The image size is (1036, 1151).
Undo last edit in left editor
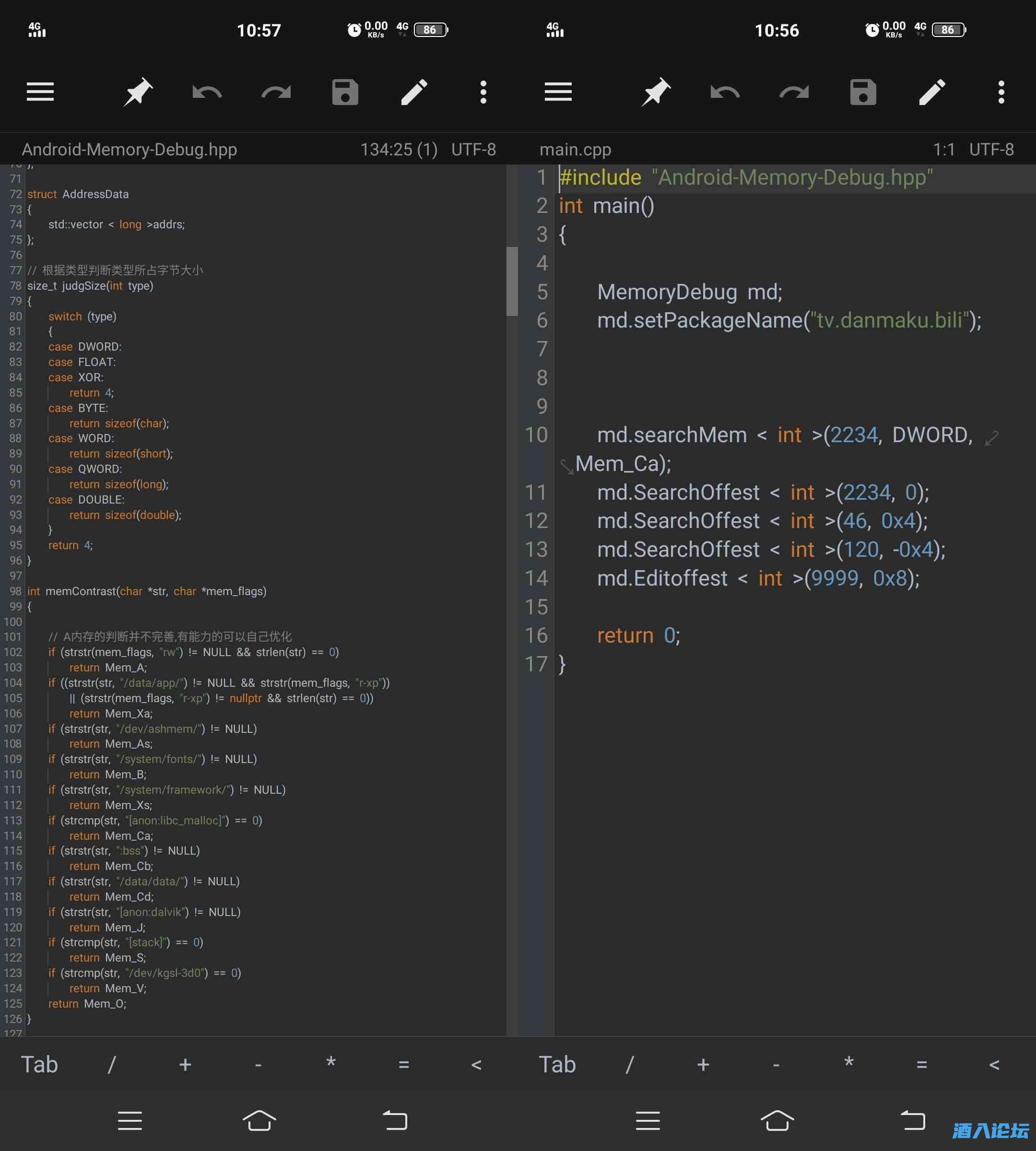point(207,92)
